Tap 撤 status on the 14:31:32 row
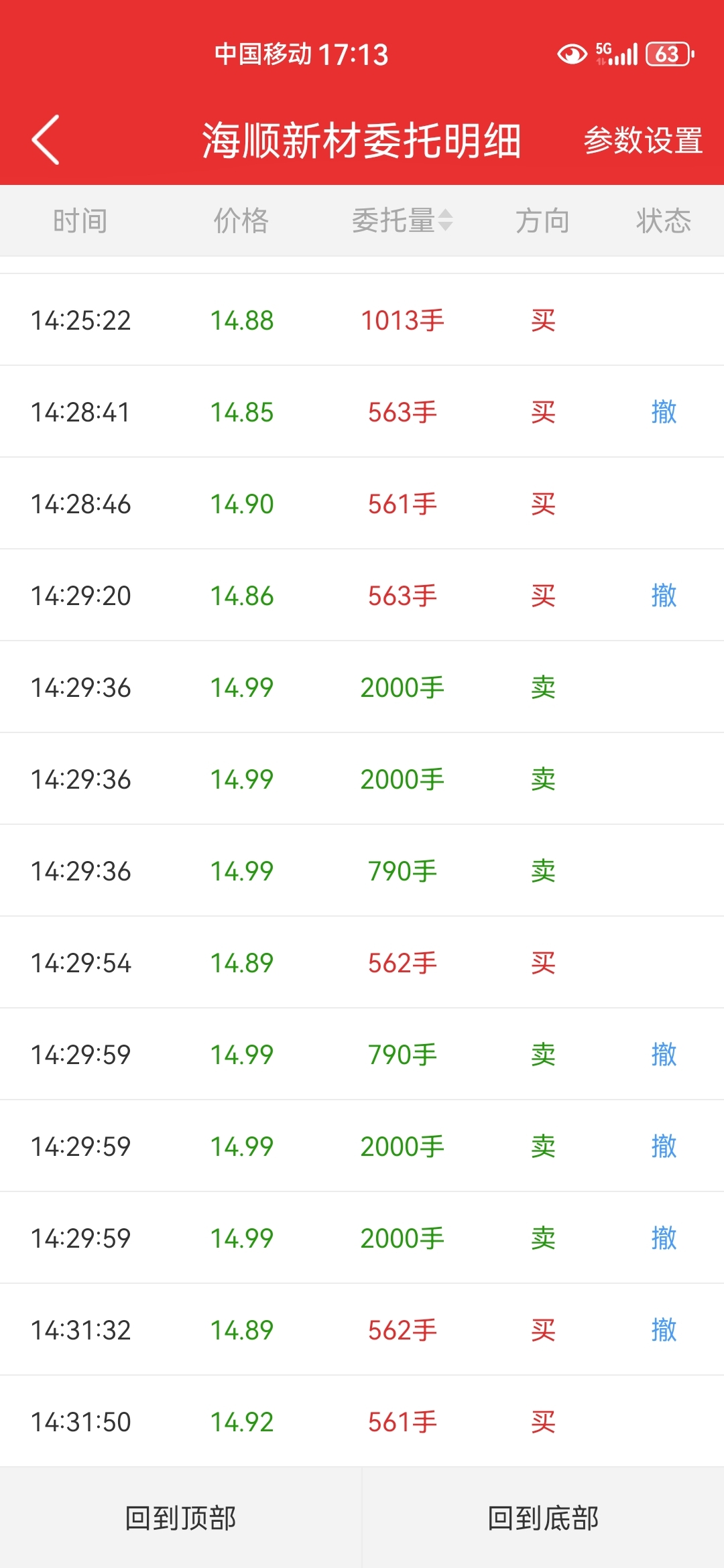 (x=664, y=1330)
